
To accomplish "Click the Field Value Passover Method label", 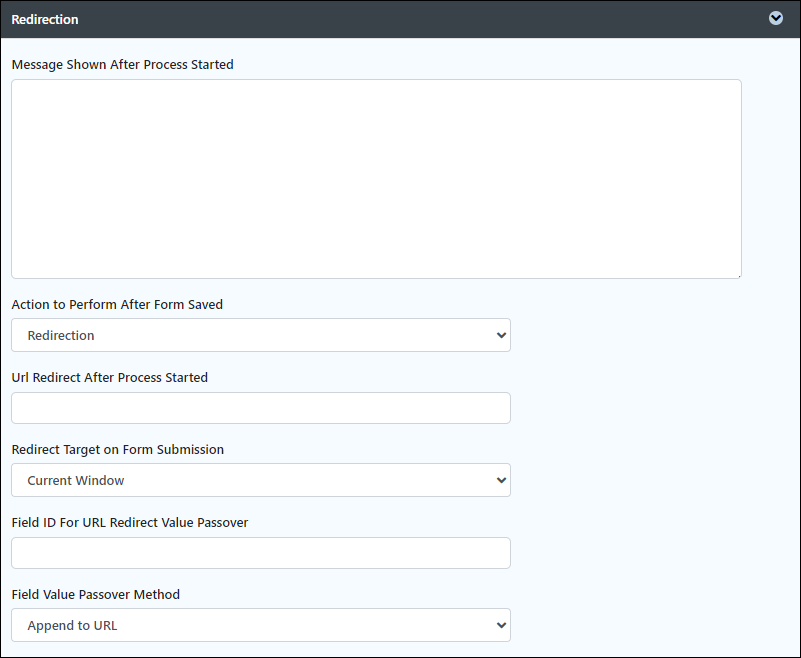I will [x=96, y=595].
